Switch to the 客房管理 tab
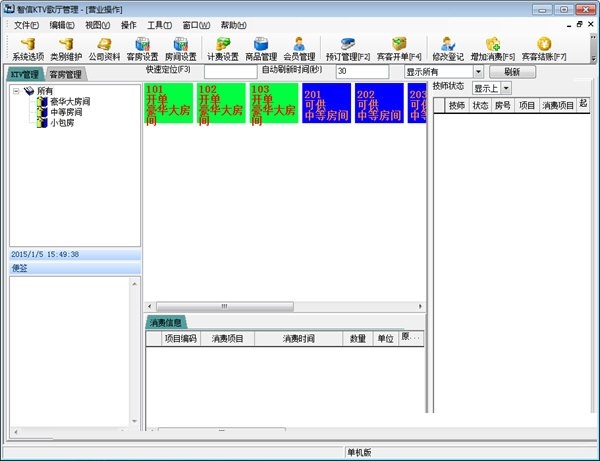Image resolution: width=600 pixels, height=461 pixels. (65, 74)
